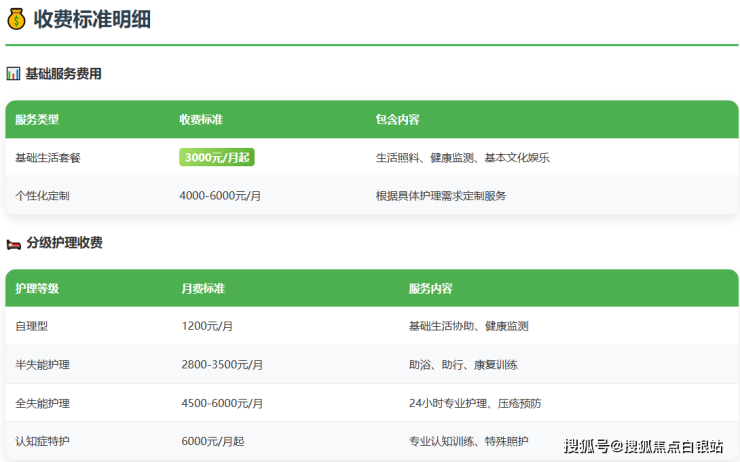
Task: Click the 2800-3500元/月 price cell
Action: click(222, 365)
